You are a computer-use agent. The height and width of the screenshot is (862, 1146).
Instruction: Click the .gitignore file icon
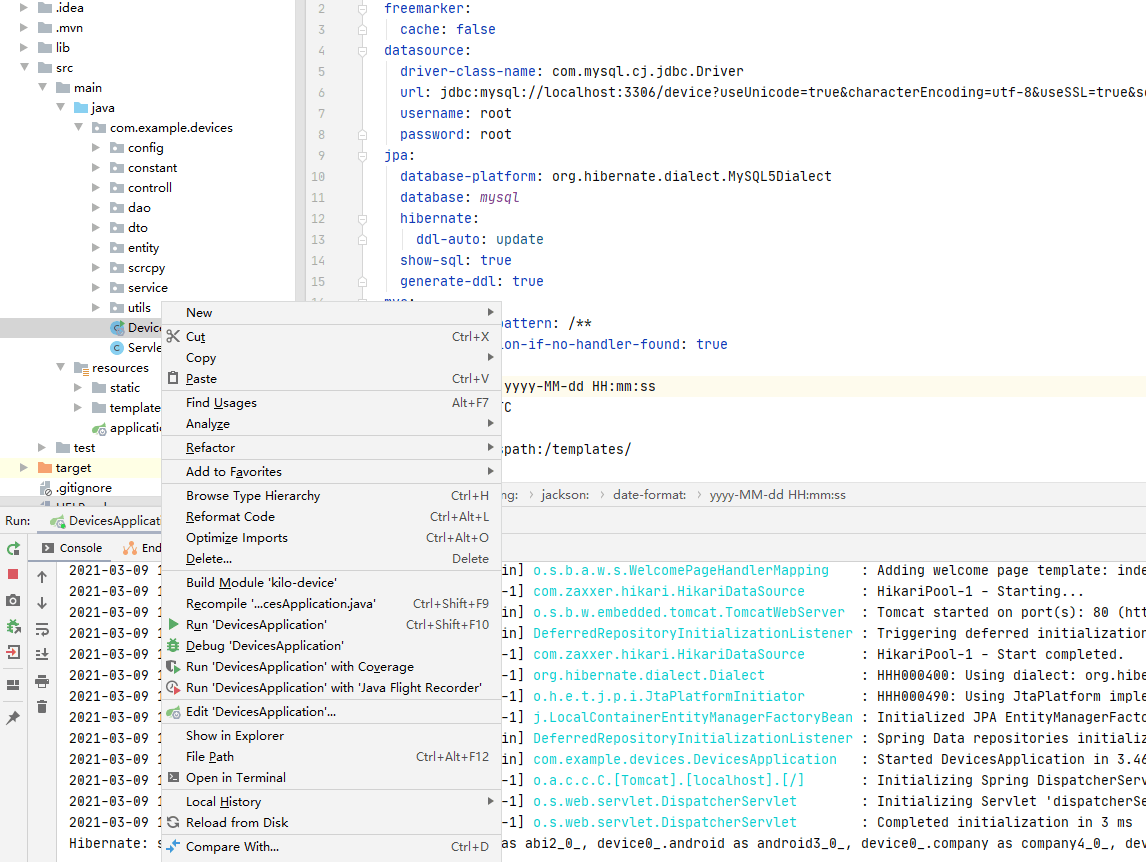45,488
